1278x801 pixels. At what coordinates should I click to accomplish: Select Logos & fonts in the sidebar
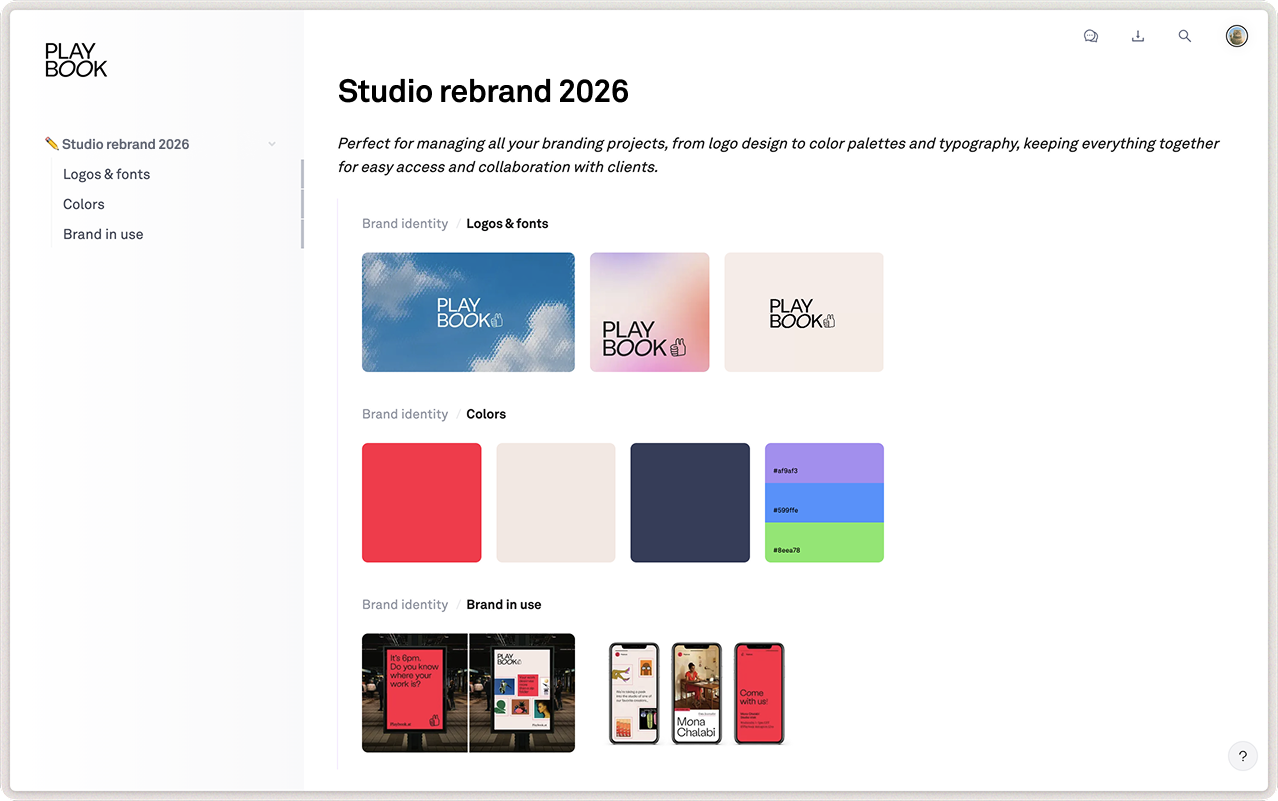point(106,174)
